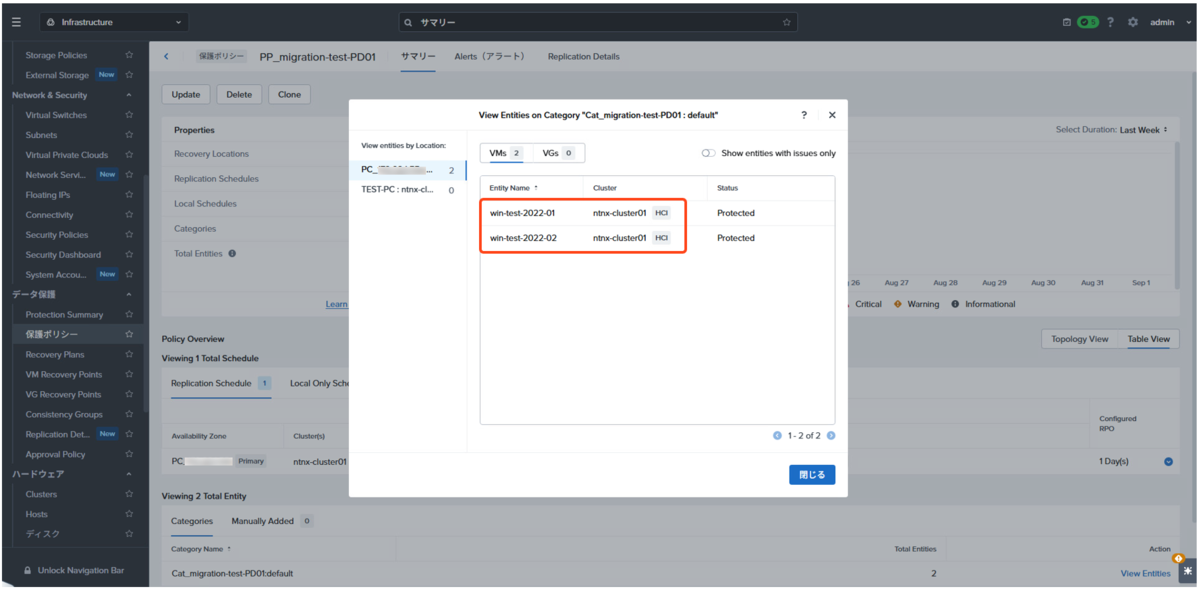Collapse the Network & Security section
Image resolution: width=1200 pixels, height=589 pixels.
click(129, 95)
